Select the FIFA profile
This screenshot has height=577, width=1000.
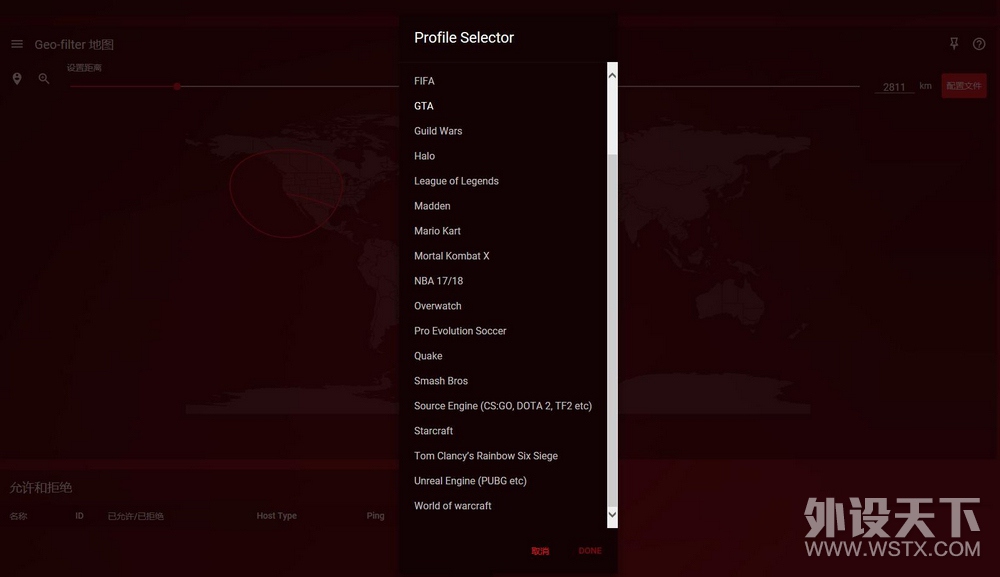[424, 81]
